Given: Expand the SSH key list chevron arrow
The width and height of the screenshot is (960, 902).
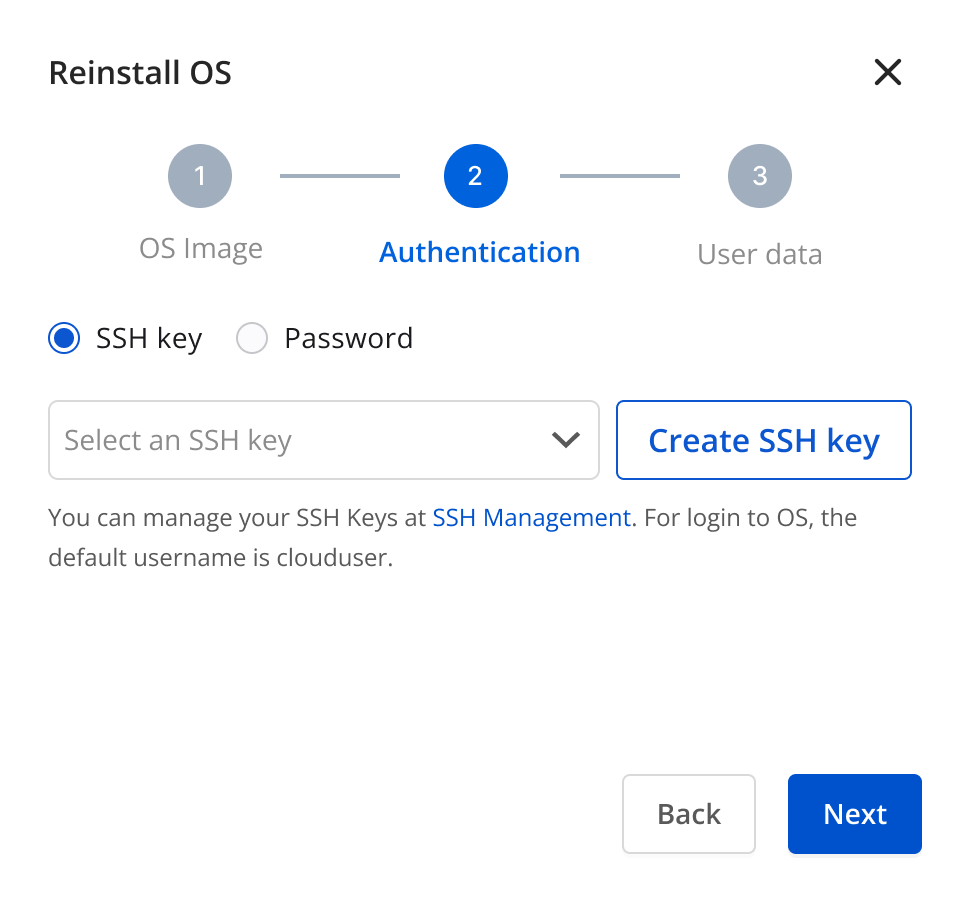Looking at the screenshot, I should point(566,440).
